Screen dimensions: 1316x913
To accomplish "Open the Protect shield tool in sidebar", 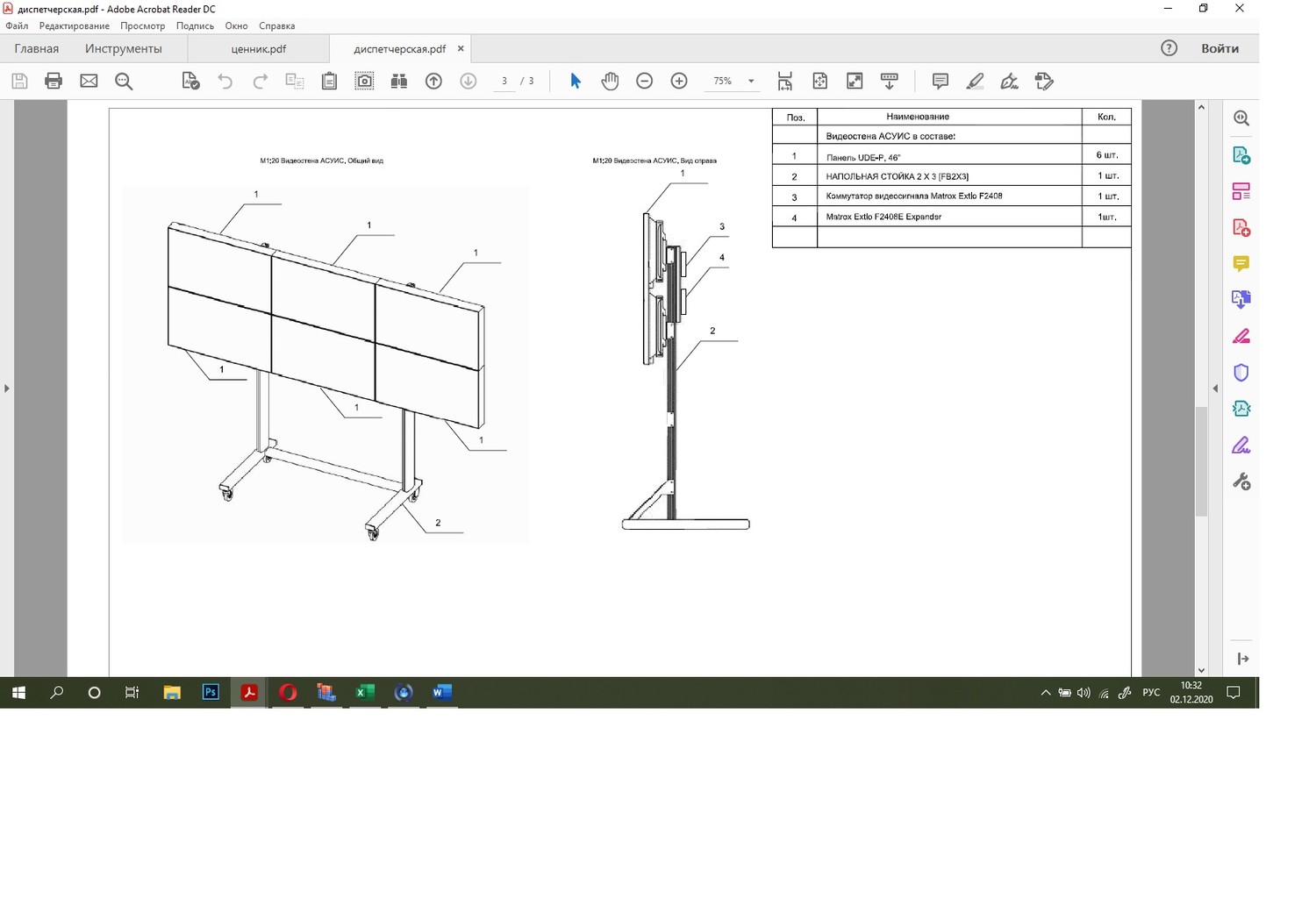I will point(1241,373).
